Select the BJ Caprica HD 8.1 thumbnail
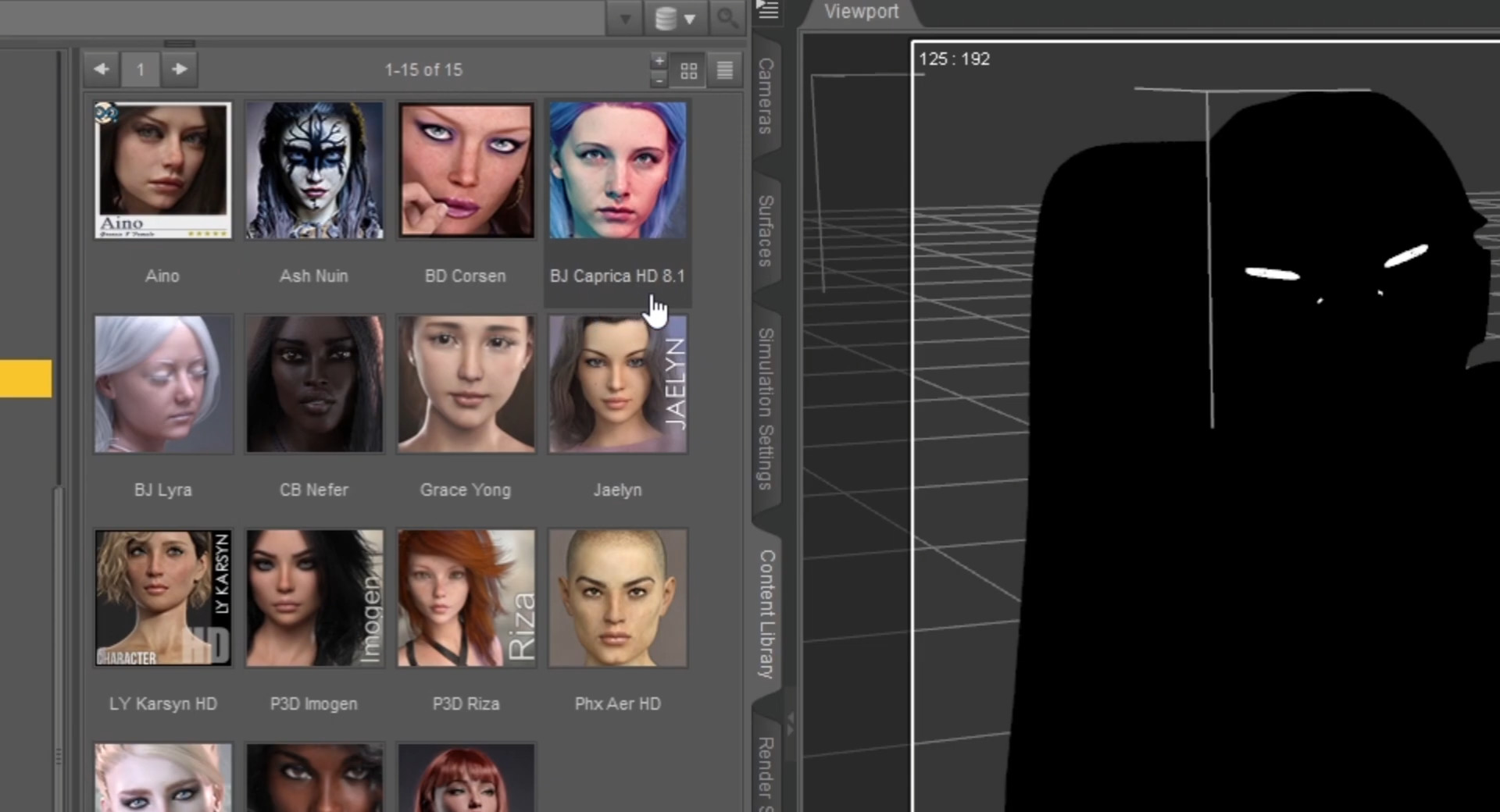The height and width of the screenshot is (812, 1500). [x=617, y=170]
